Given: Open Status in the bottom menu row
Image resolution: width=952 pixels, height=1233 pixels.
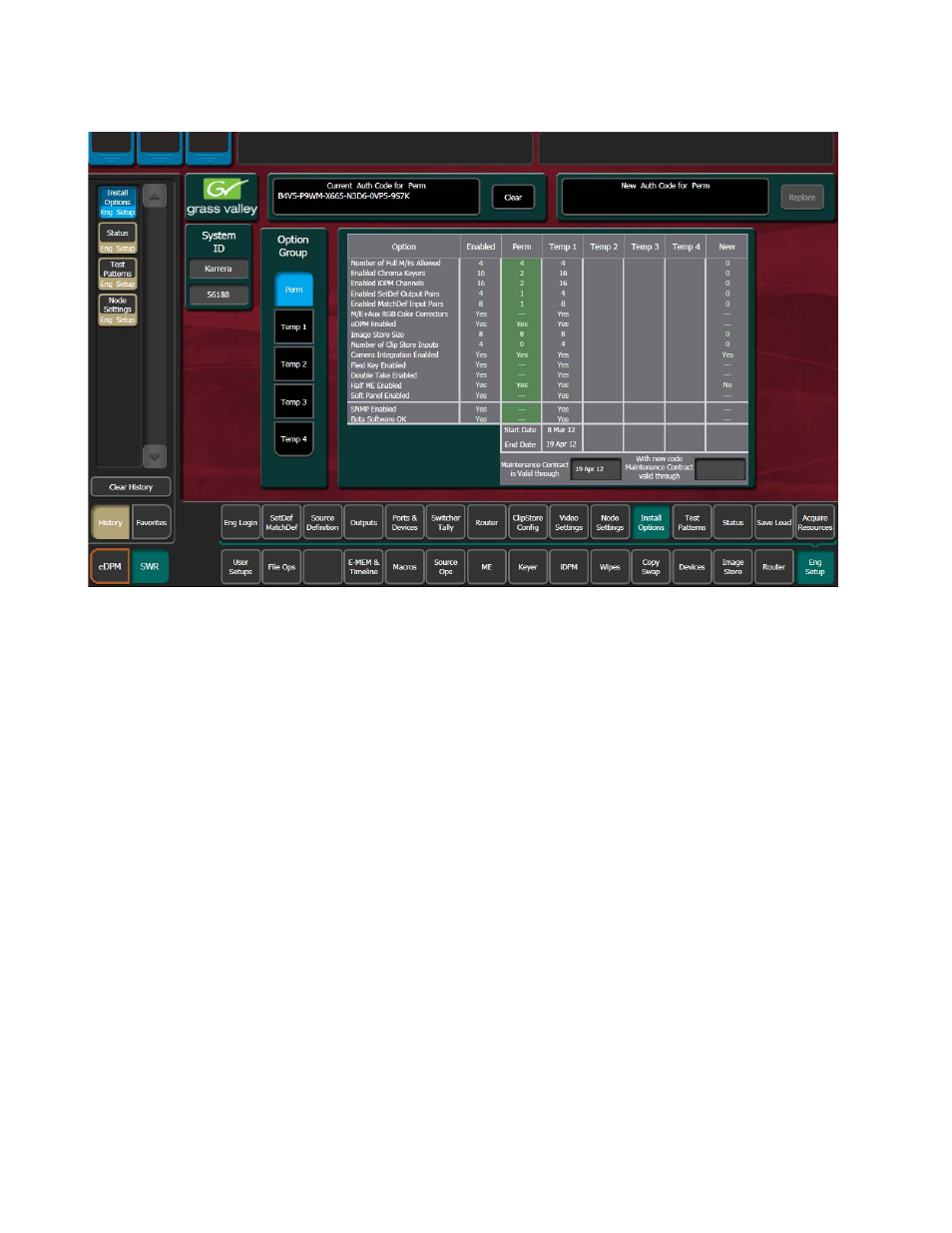Looking at the screenshot, I should [x=732, y=522].
